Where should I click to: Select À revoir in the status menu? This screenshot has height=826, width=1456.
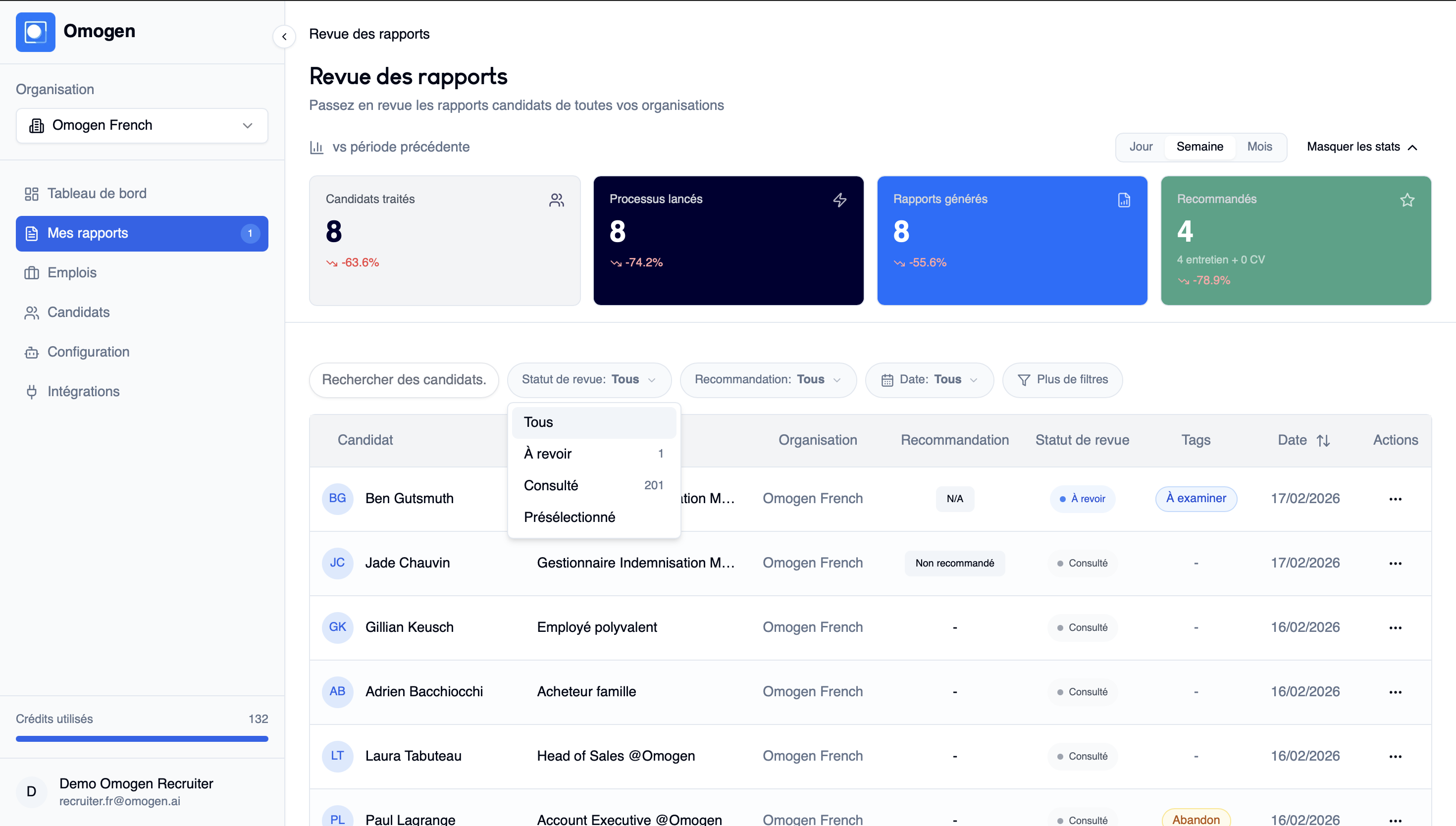click(x=547, y=453)
